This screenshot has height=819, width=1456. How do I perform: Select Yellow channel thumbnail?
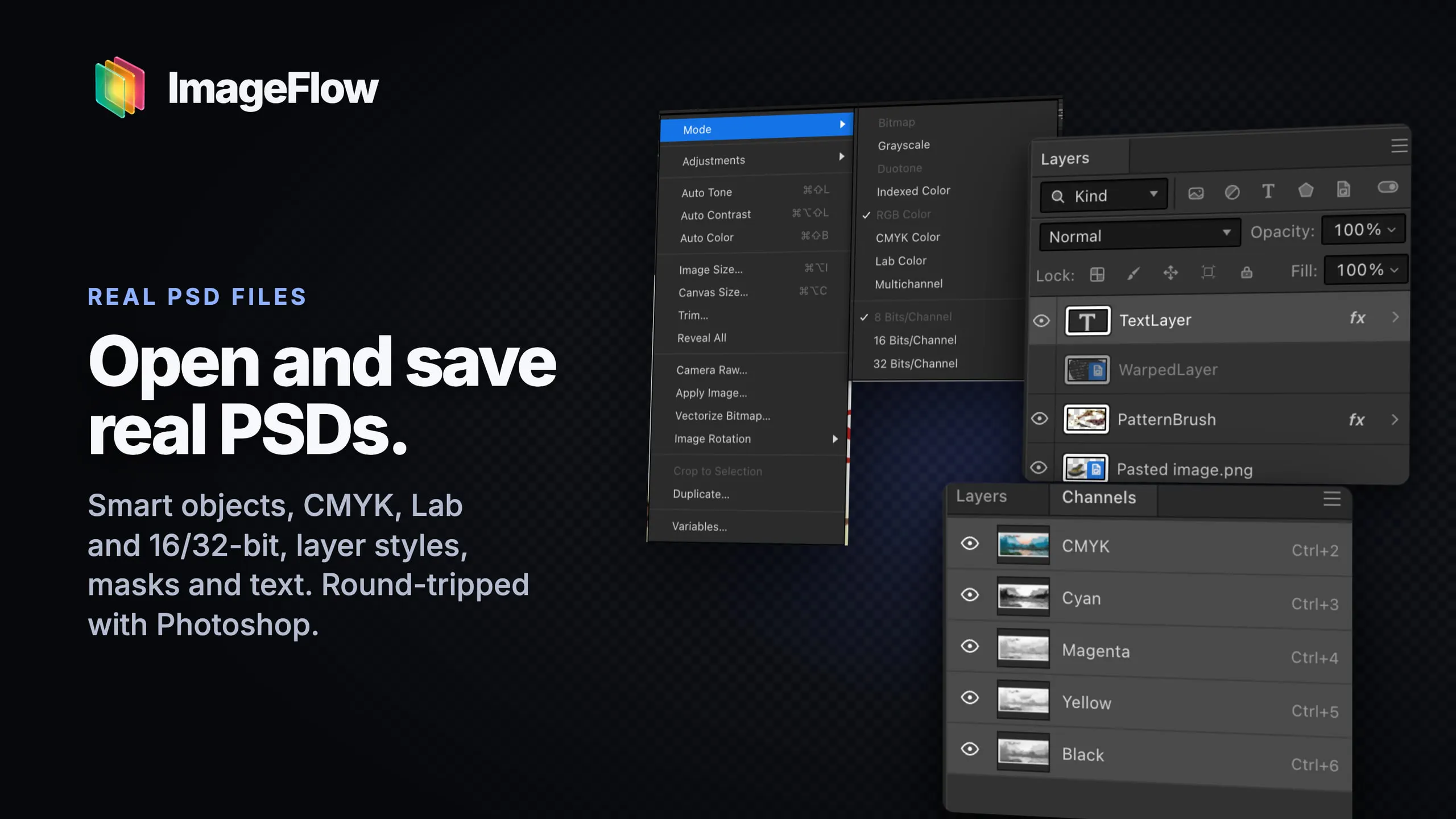(x=1023, y=700)
